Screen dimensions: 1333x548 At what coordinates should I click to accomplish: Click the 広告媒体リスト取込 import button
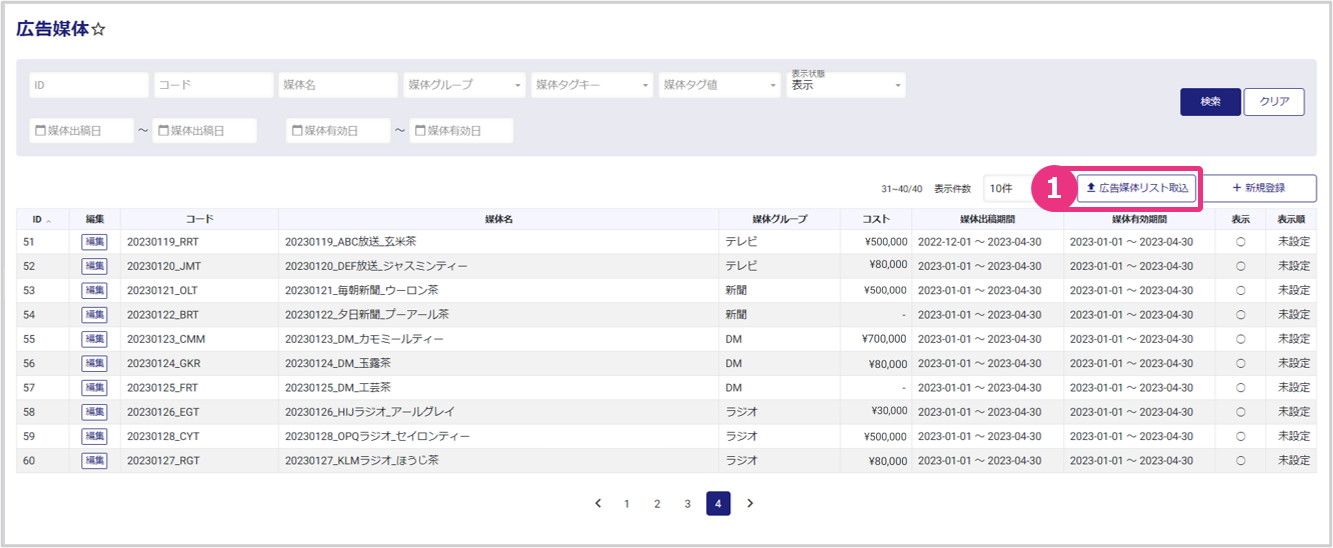click(x=1137, y=188)
